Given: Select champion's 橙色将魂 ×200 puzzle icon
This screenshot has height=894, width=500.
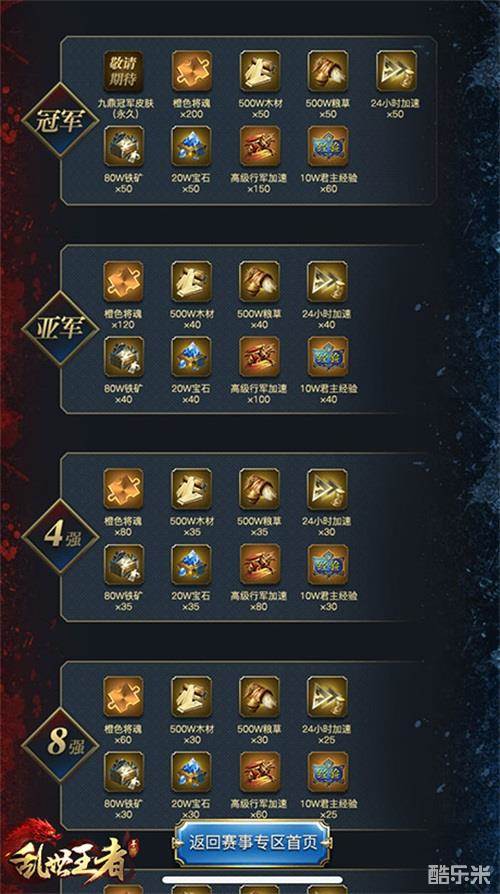Looking at the screenshot, I should click(192, 71).
